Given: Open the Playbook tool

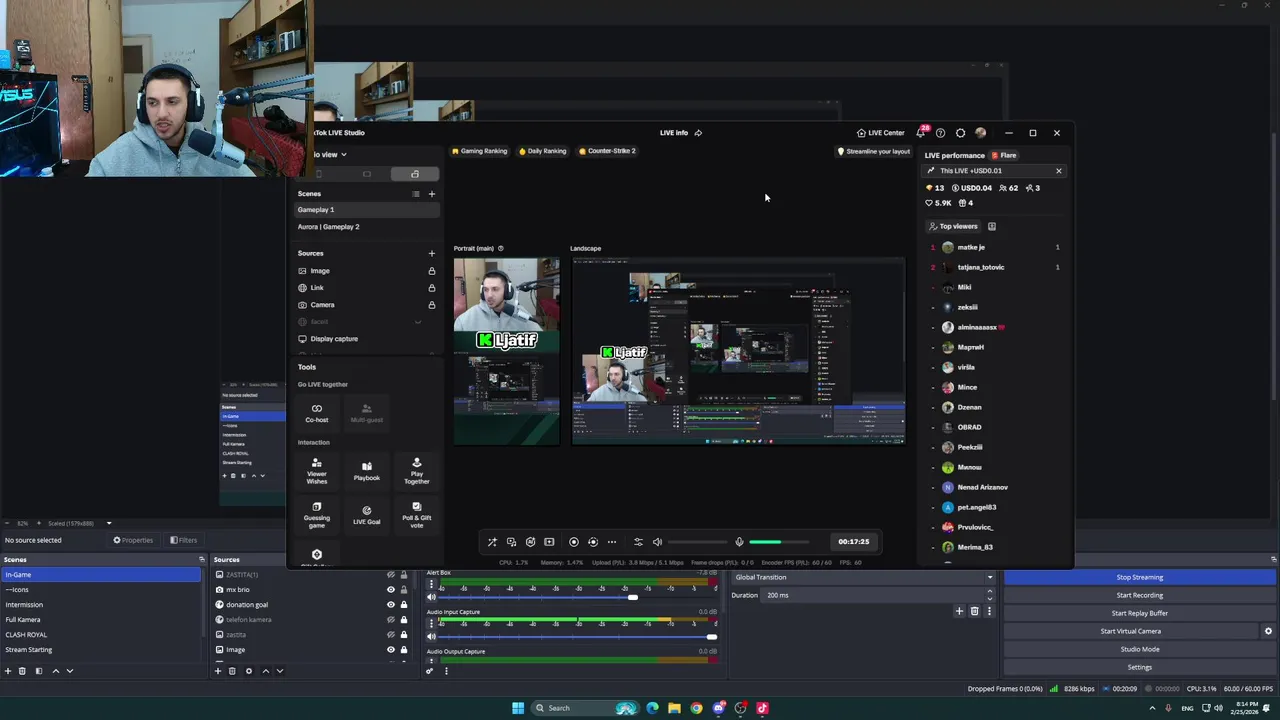Looking at the screenshot, I should pyautogui.click(x=367, y=471).
